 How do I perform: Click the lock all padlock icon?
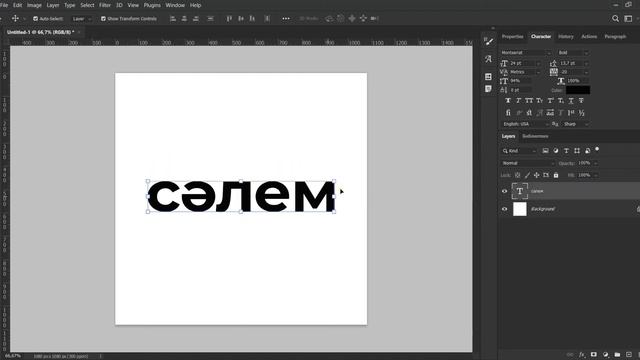[556, 175]
